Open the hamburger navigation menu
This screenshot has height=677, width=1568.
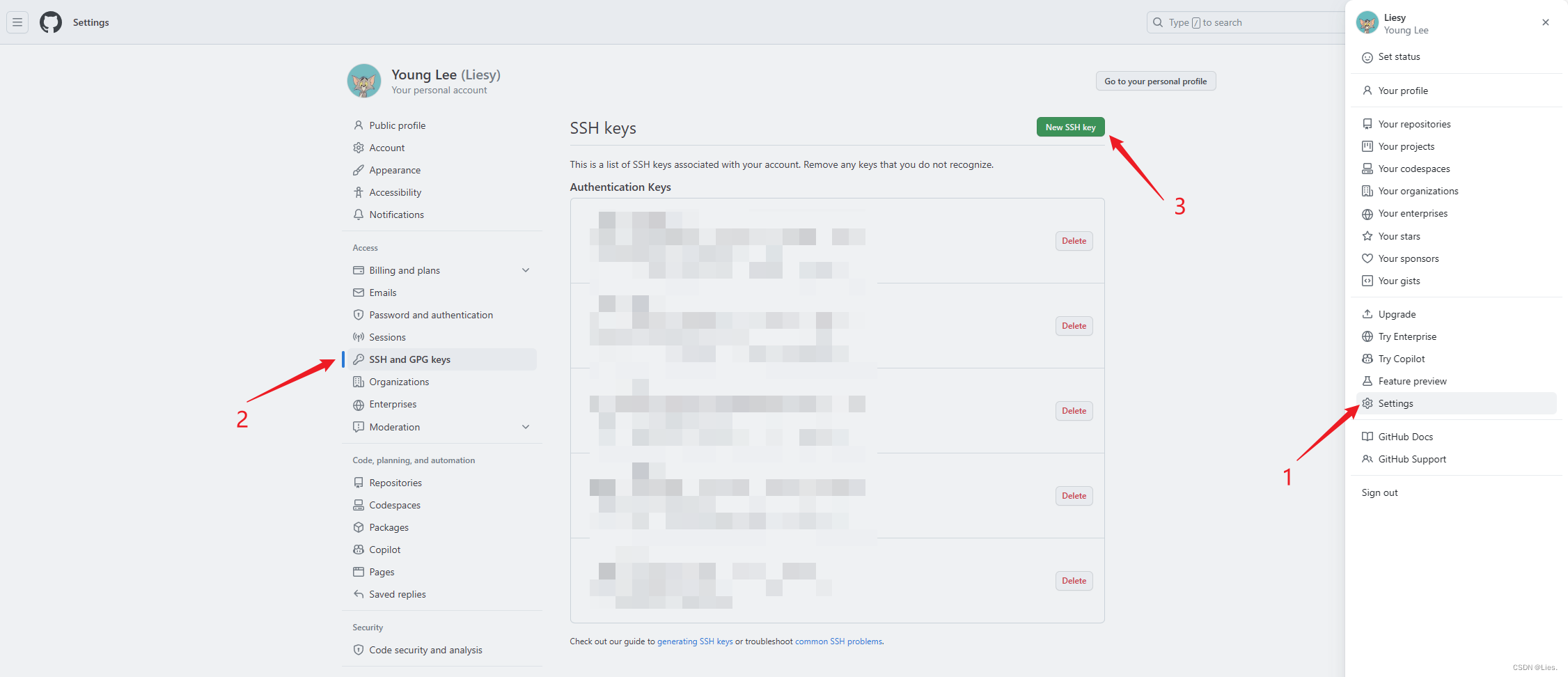coord(17,22)
